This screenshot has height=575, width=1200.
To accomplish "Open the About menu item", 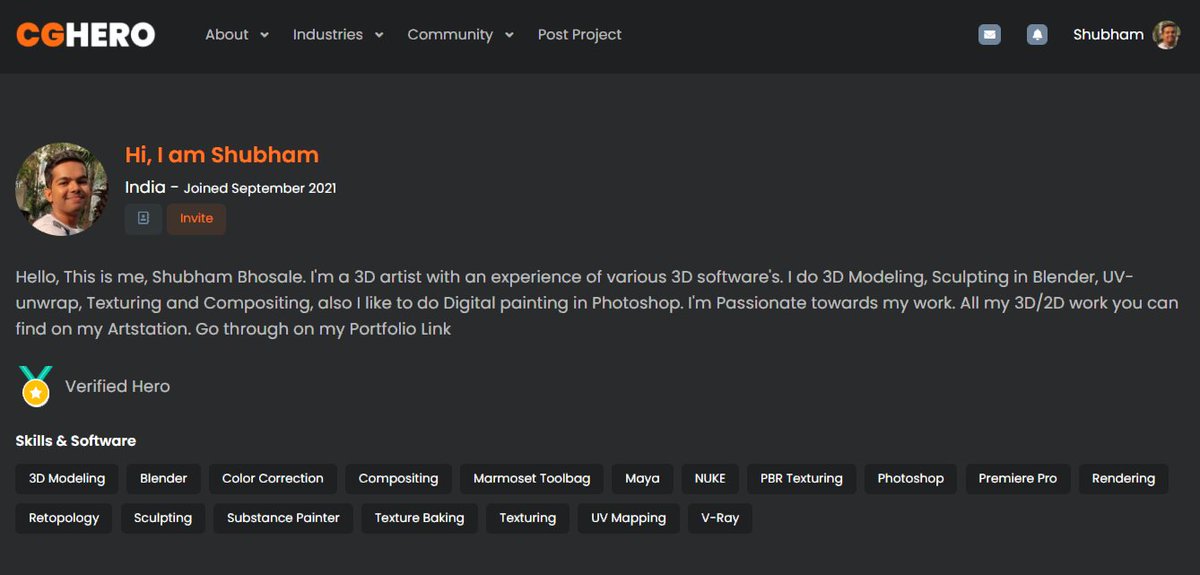I will tap(227, 35).
